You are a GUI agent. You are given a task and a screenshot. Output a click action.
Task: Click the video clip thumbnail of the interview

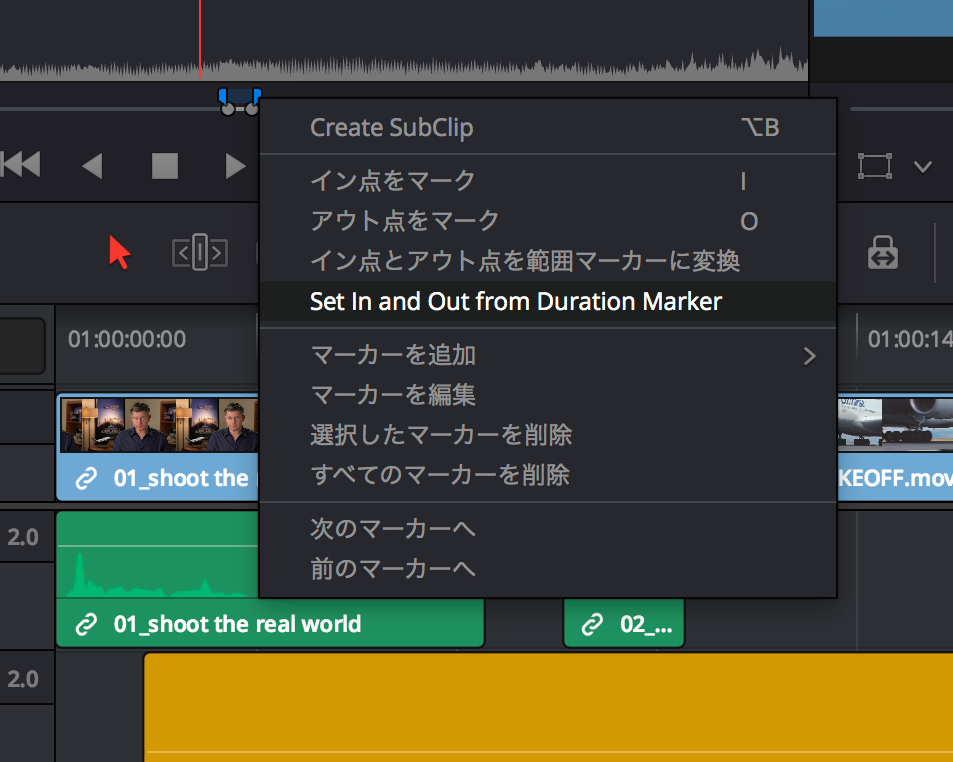coord(150,425)
